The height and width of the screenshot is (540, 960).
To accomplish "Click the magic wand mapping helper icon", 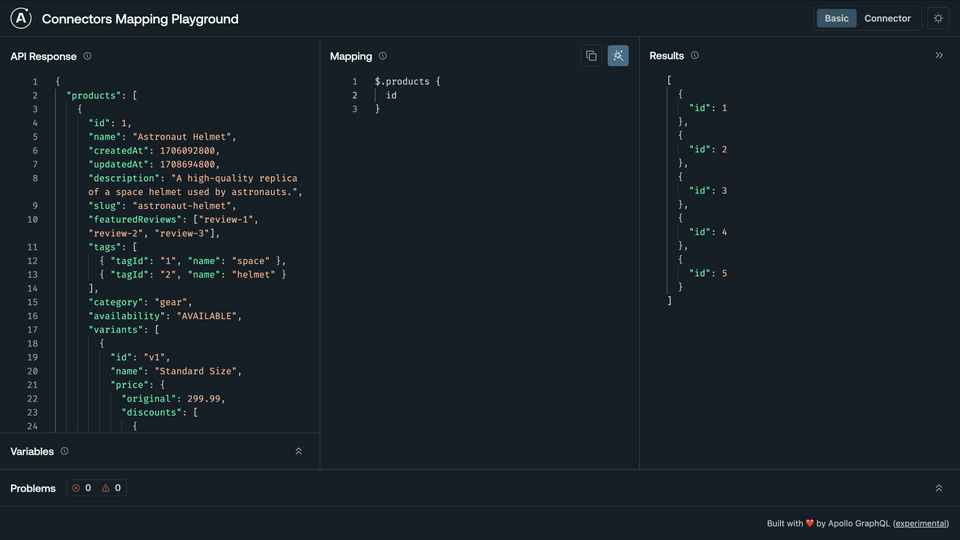I will 618,56.
